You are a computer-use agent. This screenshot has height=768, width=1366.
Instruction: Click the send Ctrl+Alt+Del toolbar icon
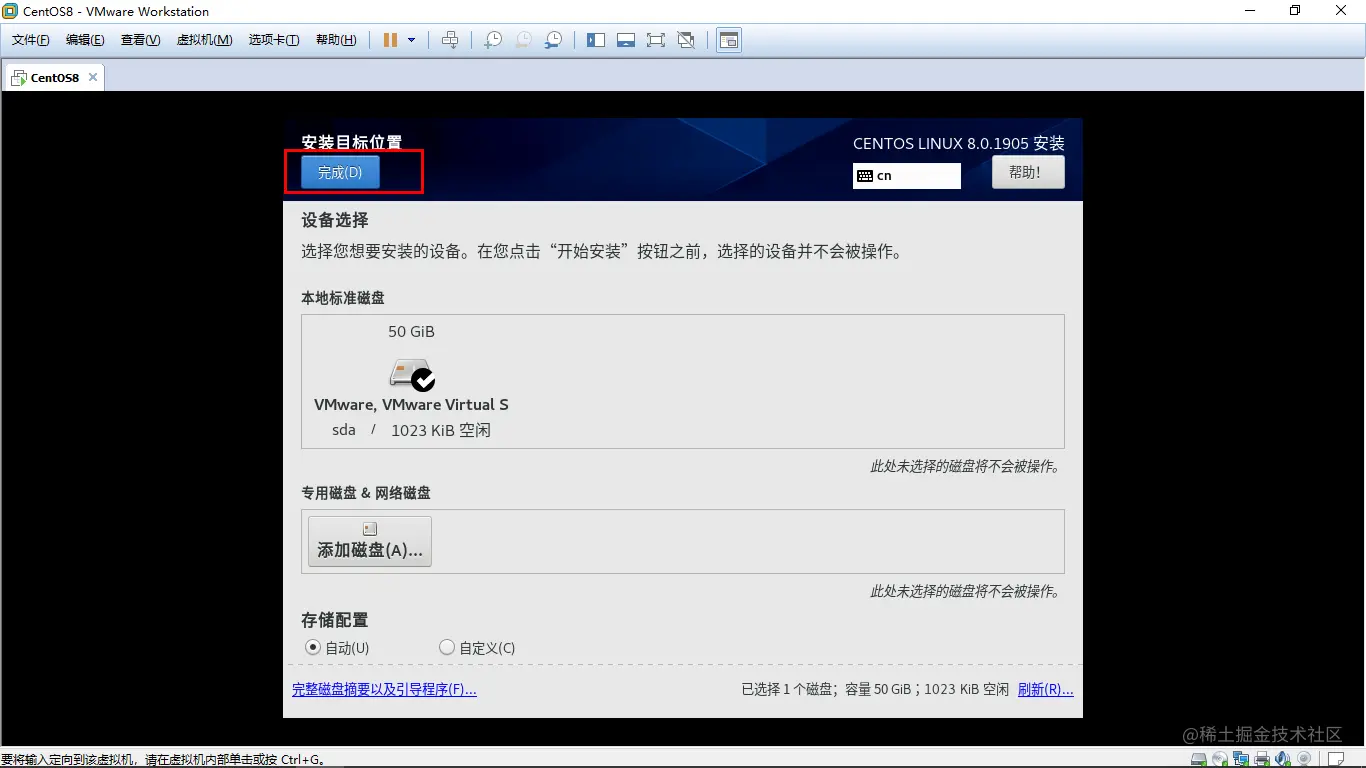(450, 40)
